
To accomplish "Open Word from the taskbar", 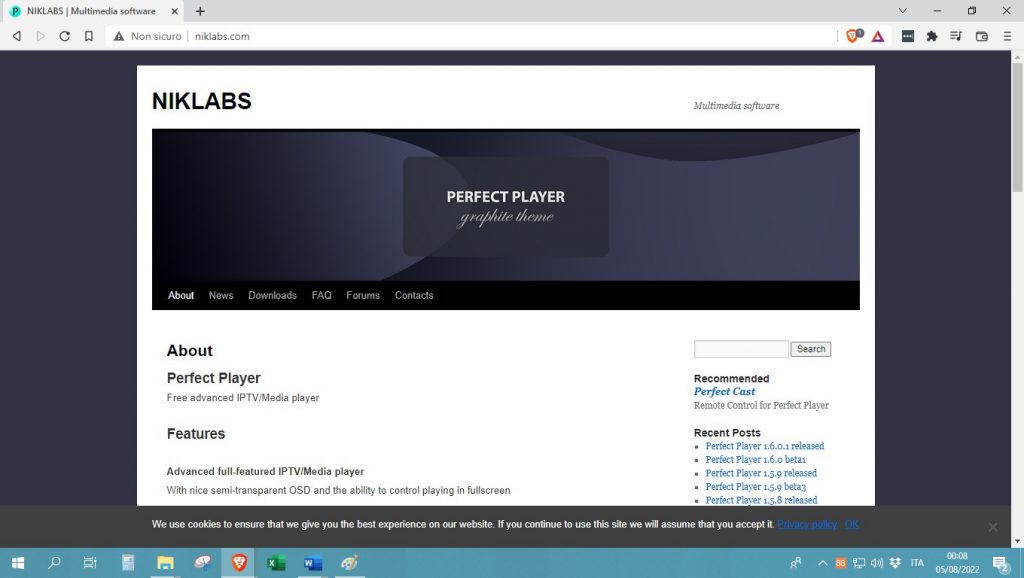I will (x=311, y=563).
